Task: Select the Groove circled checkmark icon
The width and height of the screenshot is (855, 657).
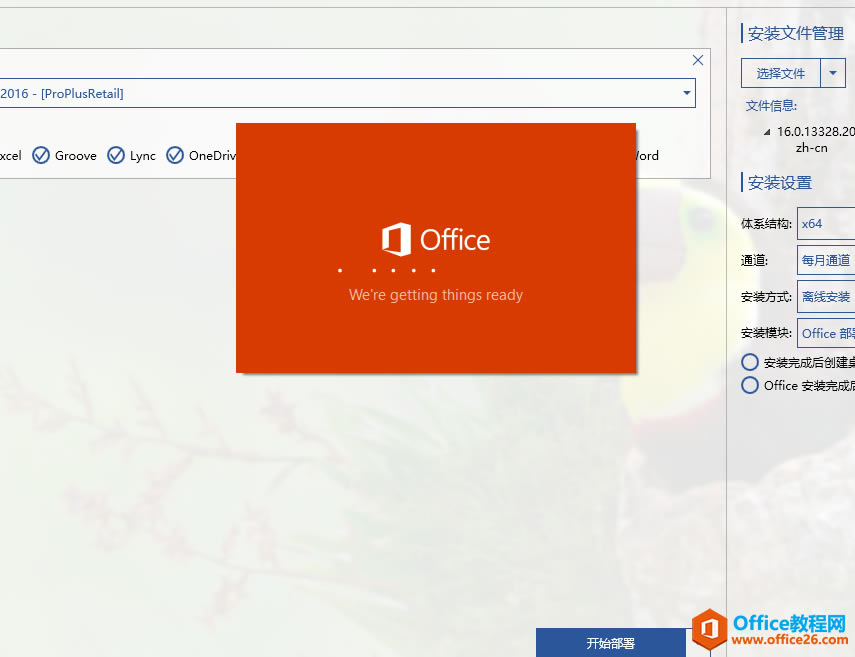Action: click(41, 155)
